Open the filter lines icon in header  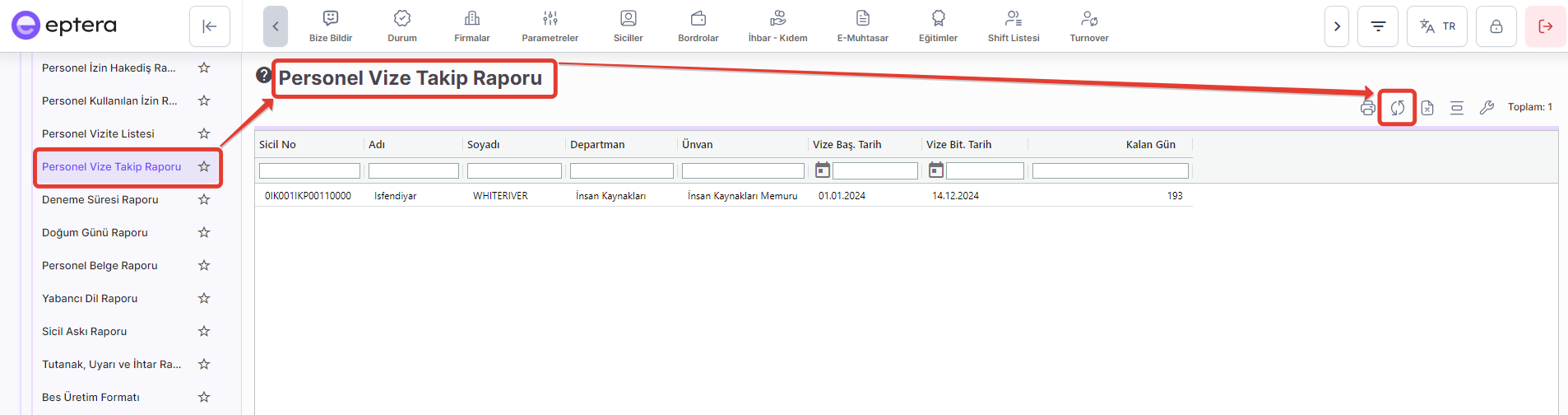(x=1378, y=26)
